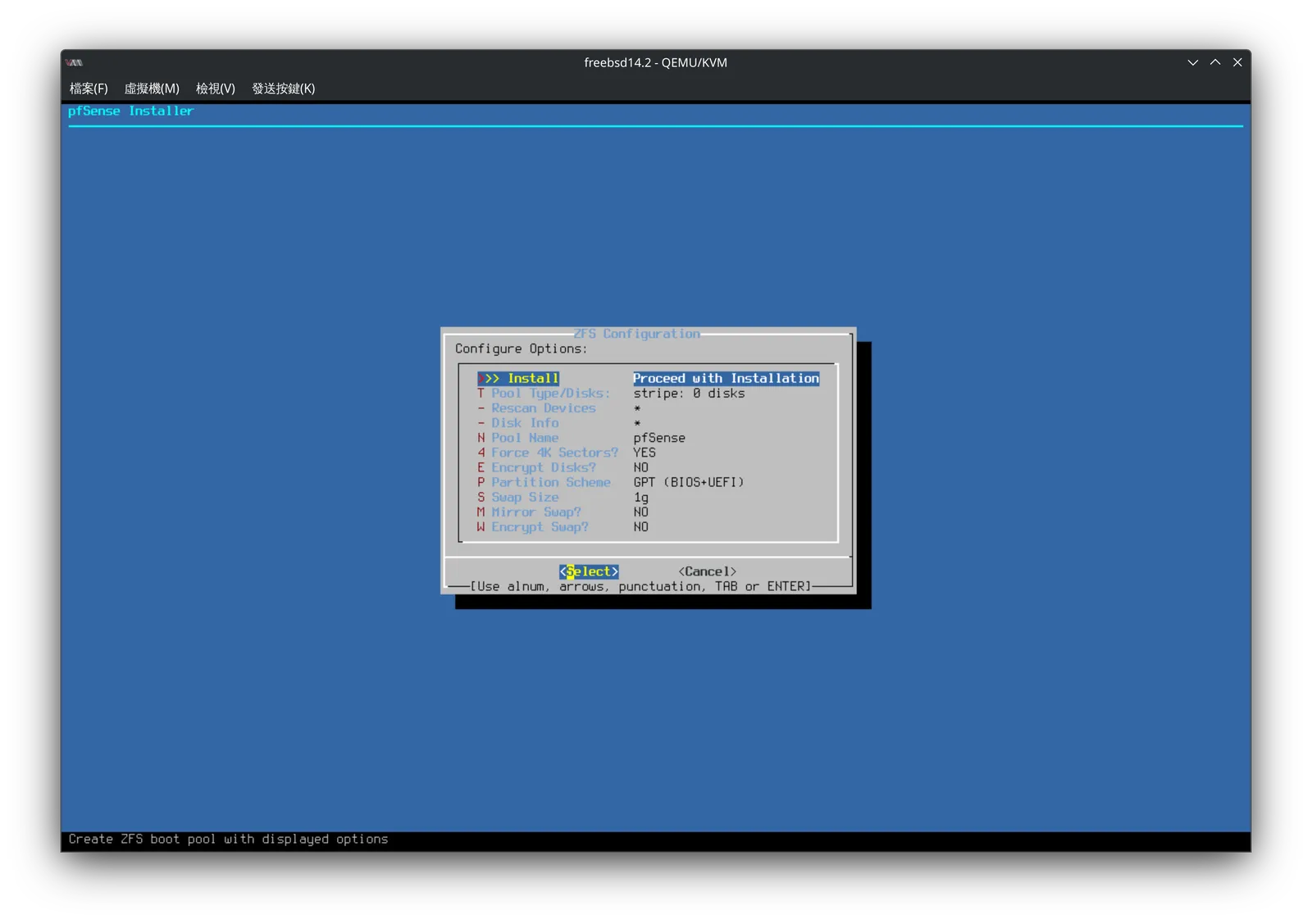
Task: Open the 虛擬機(M) menu
Action: [152, 89]
